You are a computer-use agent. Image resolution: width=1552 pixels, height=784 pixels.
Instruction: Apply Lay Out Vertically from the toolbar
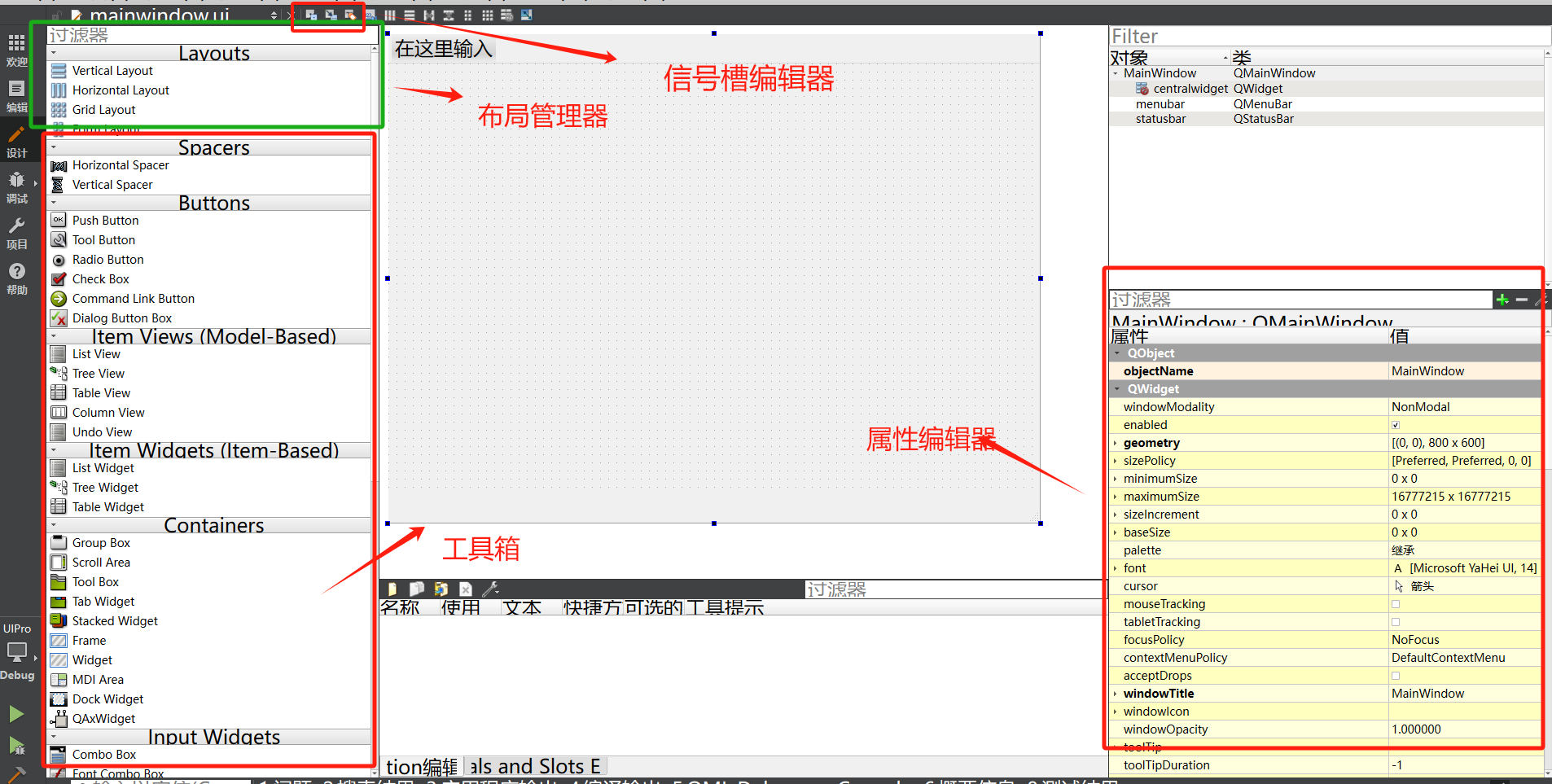pos(410,15)
